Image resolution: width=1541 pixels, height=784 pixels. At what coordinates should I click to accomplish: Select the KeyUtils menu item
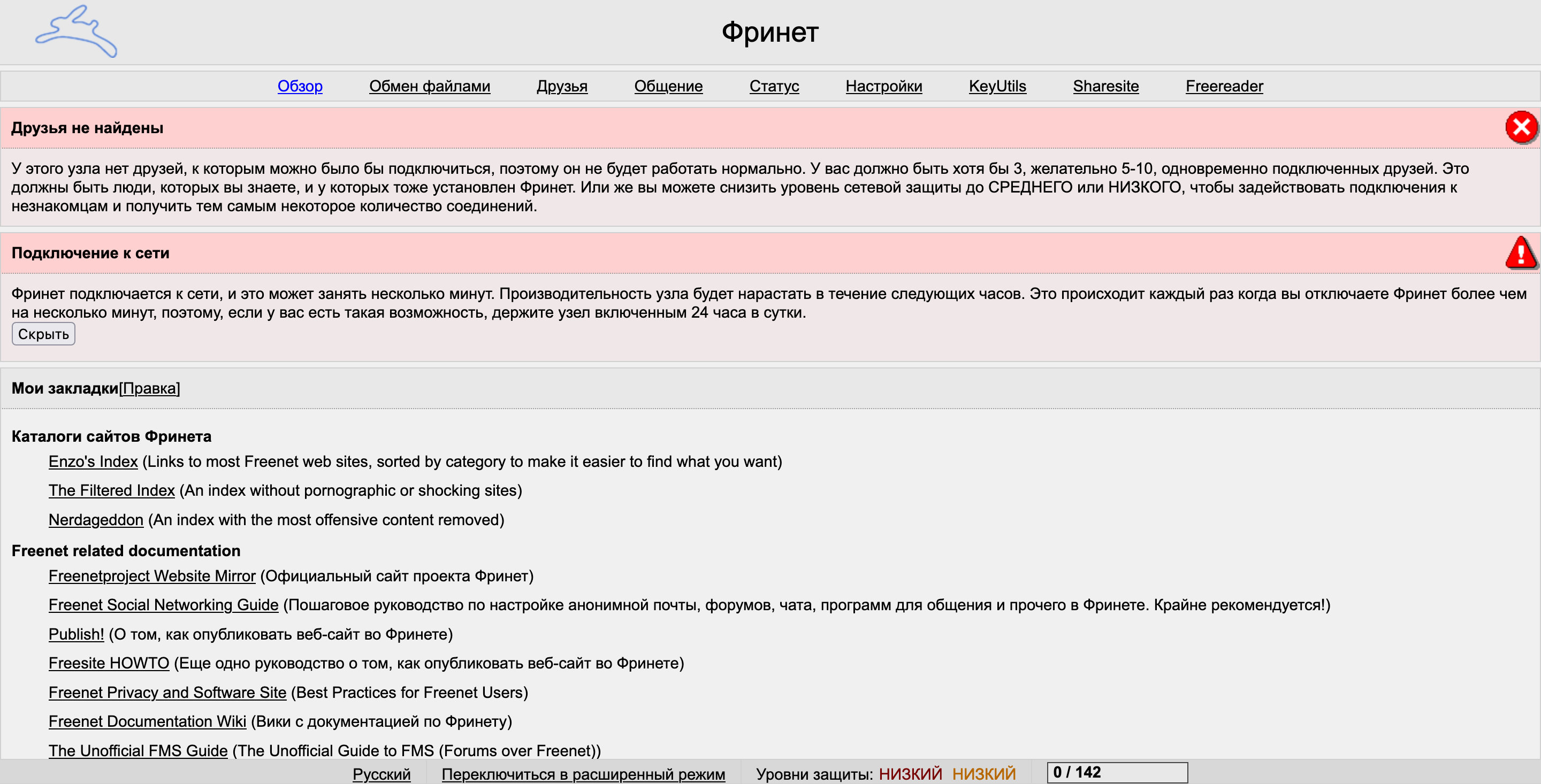[x=997, y=86]
